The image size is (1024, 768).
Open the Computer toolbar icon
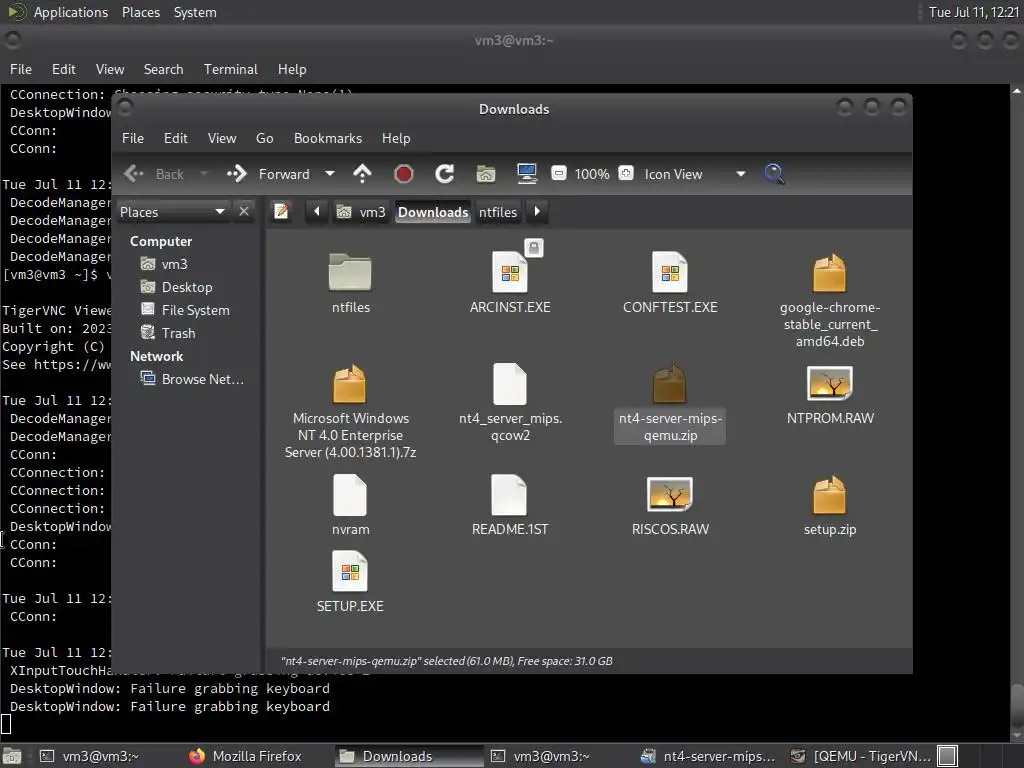[526, 174]
